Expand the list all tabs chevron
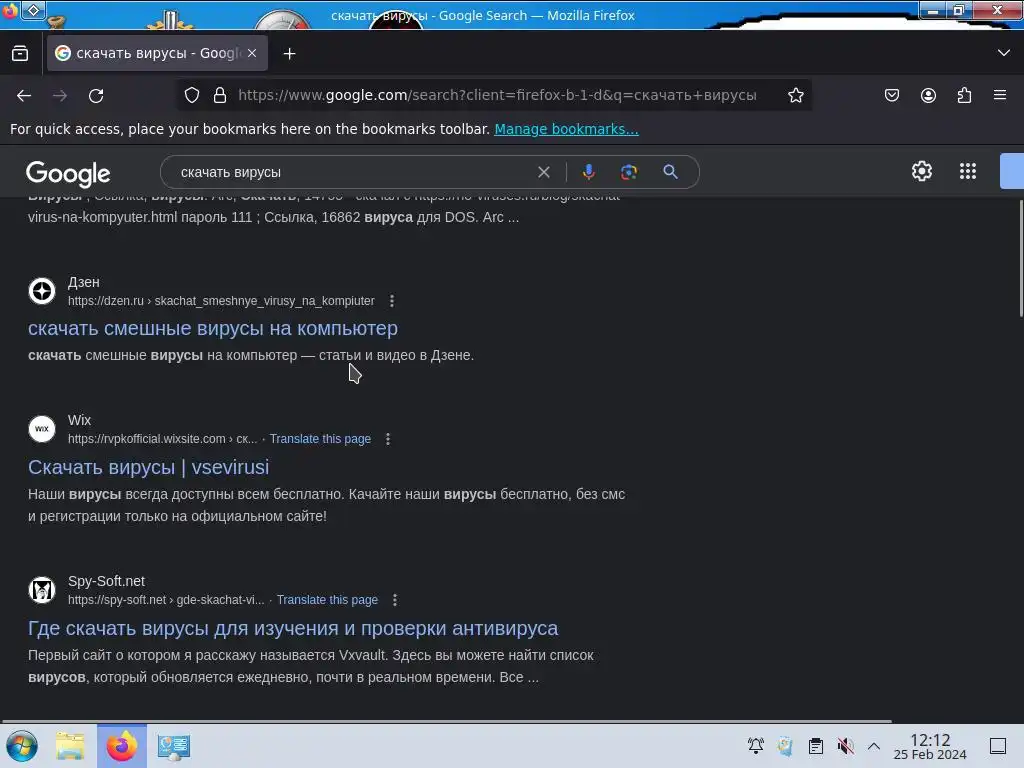Viewport: 1024px width, 768px height. pos(1004,53)
